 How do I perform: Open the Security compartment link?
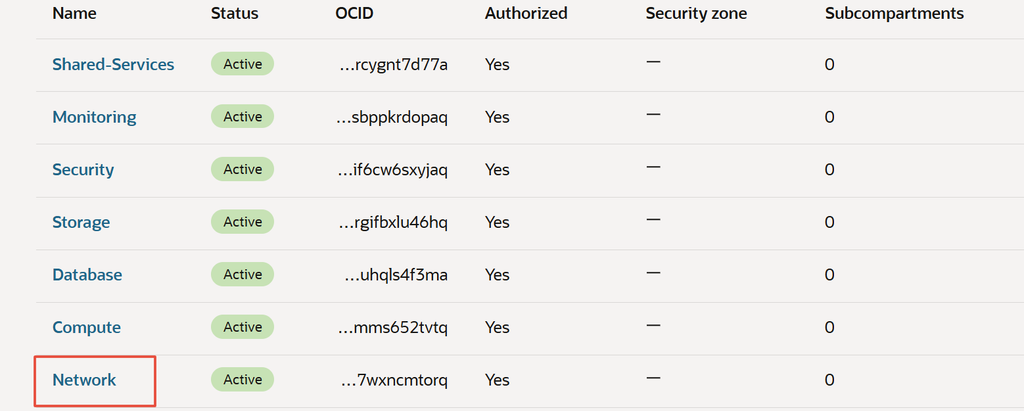pos(83,170)
